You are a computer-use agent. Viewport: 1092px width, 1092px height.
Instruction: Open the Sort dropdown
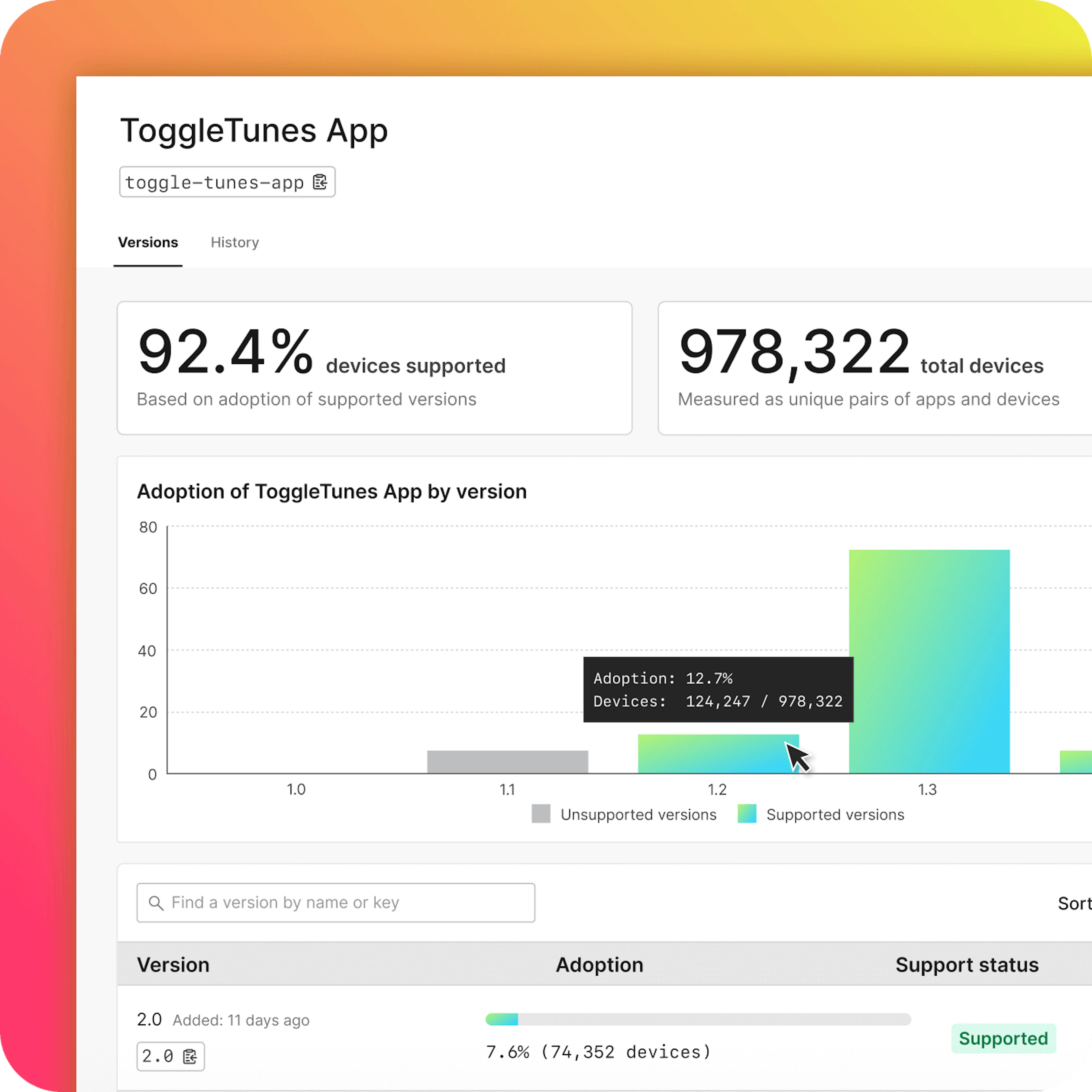[x=1074, y=903]
